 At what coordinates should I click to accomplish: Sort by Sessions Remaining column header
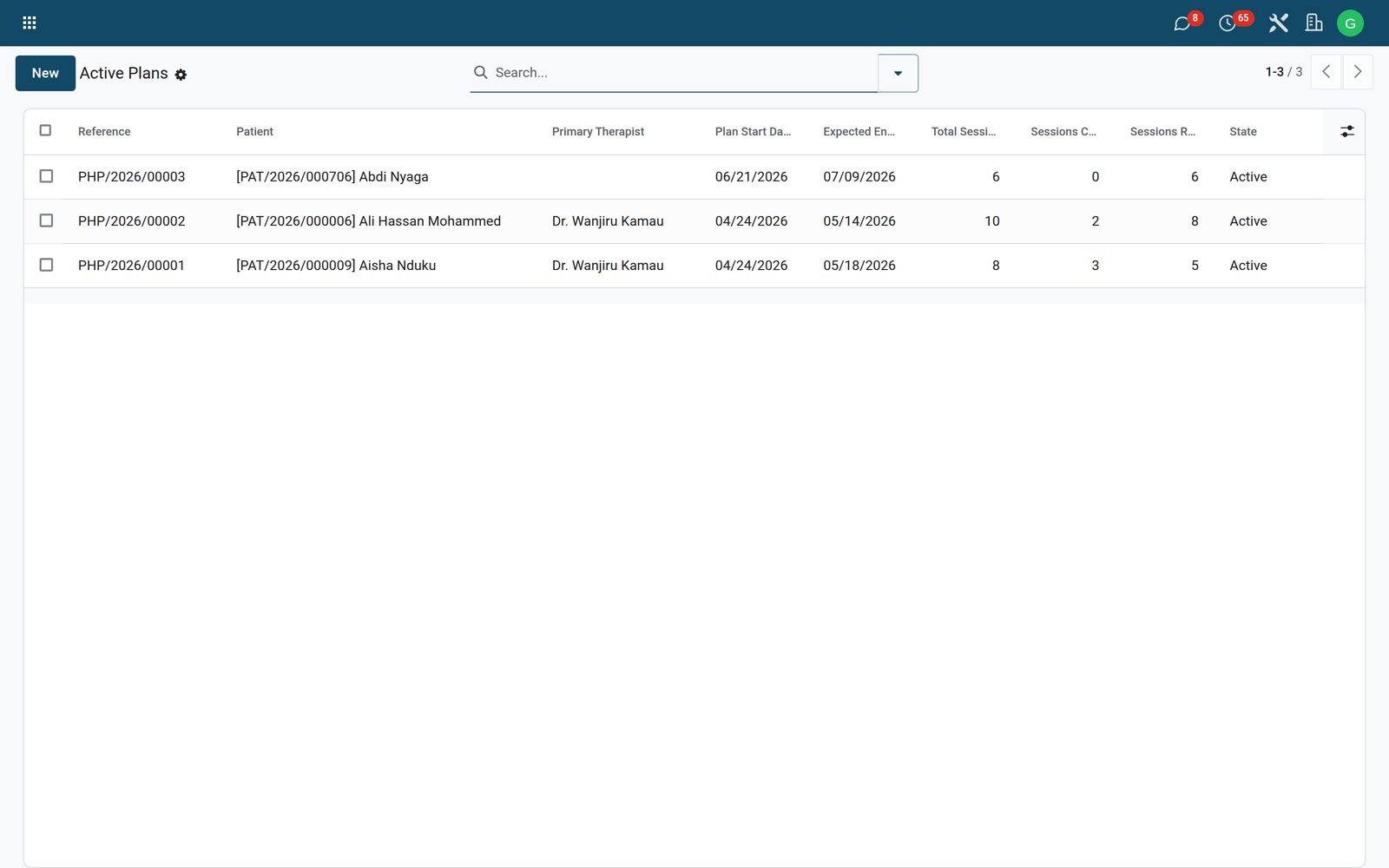coord(1162,132)
